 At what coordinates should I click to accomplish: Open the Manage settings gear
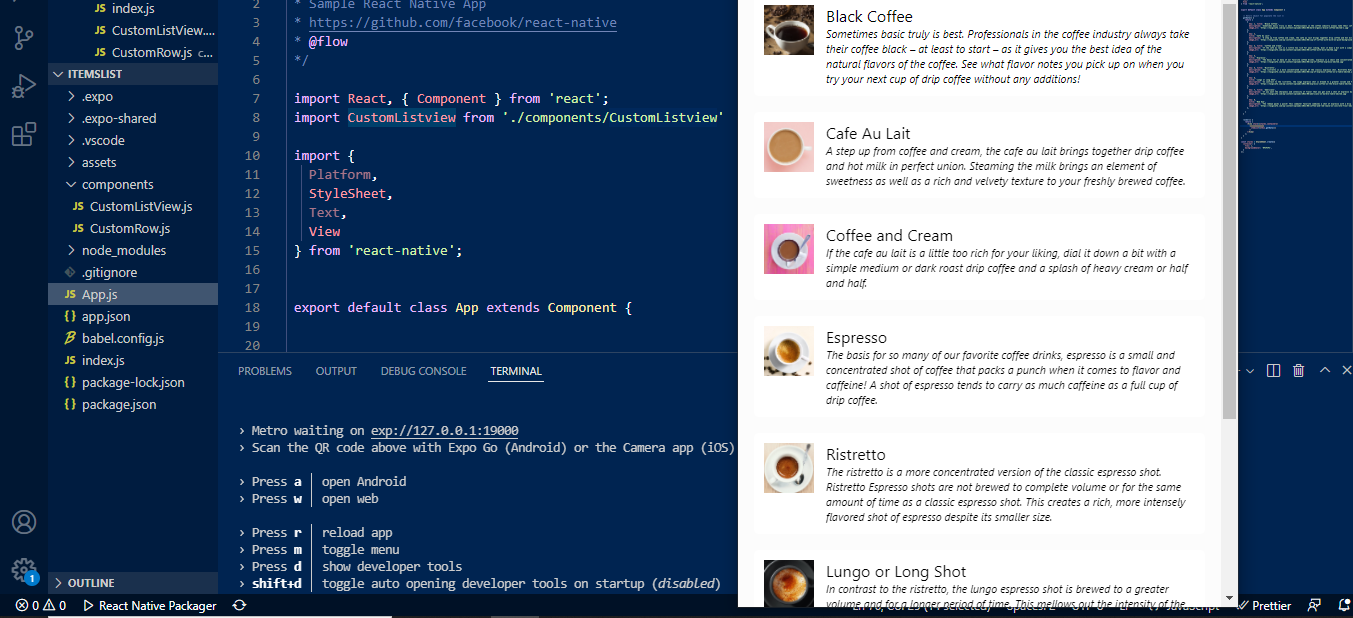24,570
